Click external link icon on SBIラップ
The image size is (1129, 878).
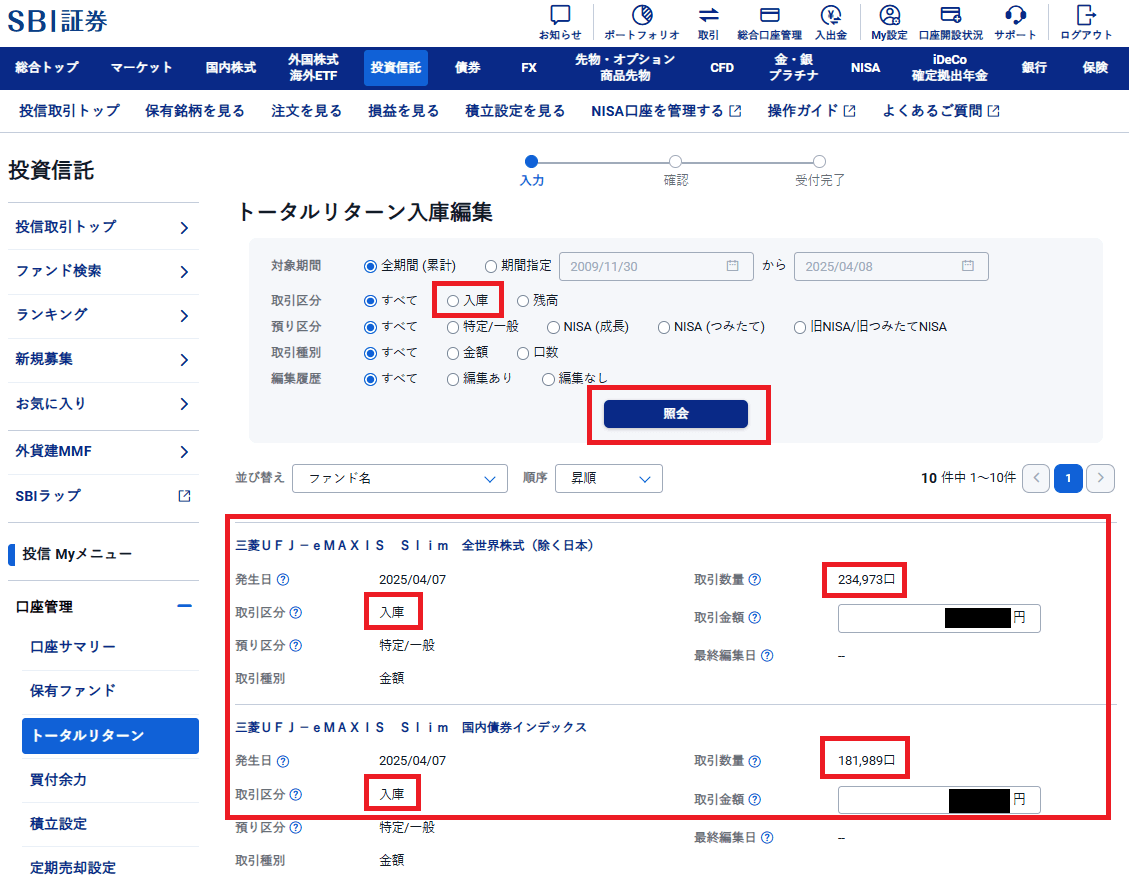pos(184,496)
